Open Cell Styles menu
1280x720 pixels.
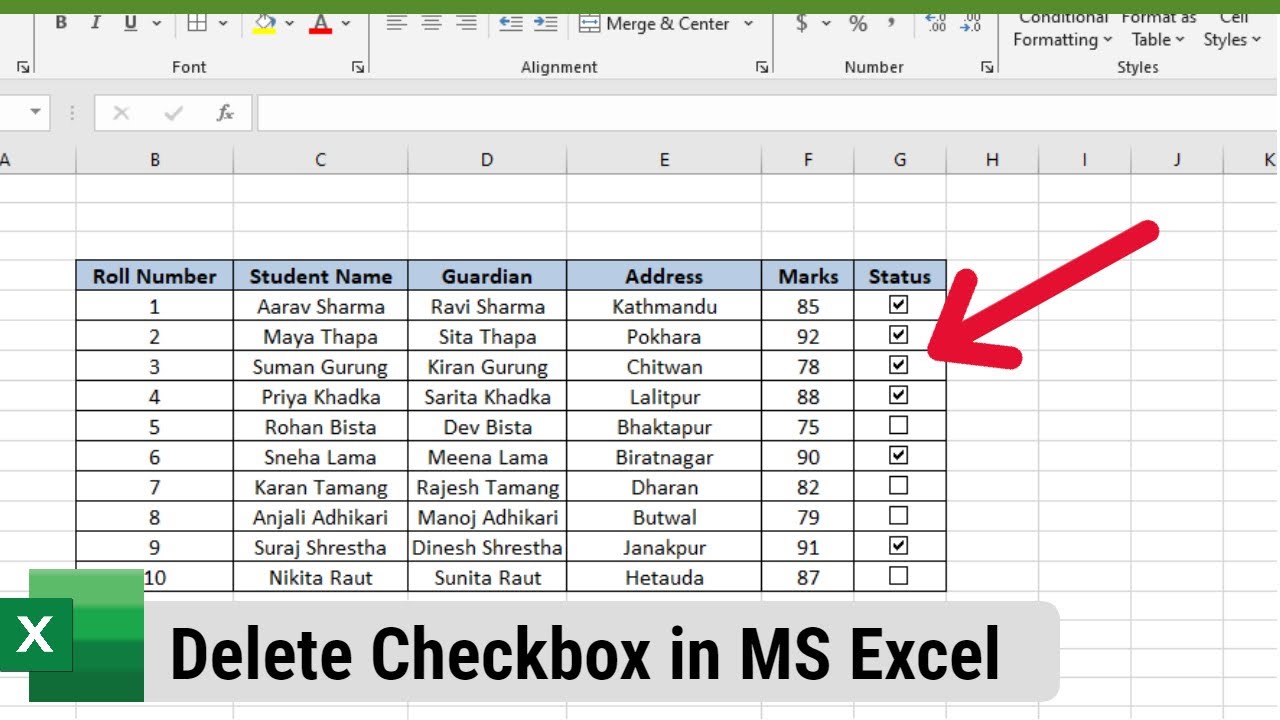(x=1232, y=30)
